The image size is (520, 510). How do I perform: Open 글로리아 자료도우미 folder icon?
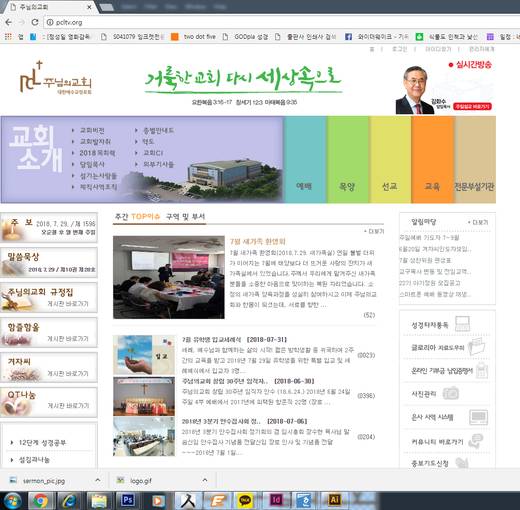476,346
